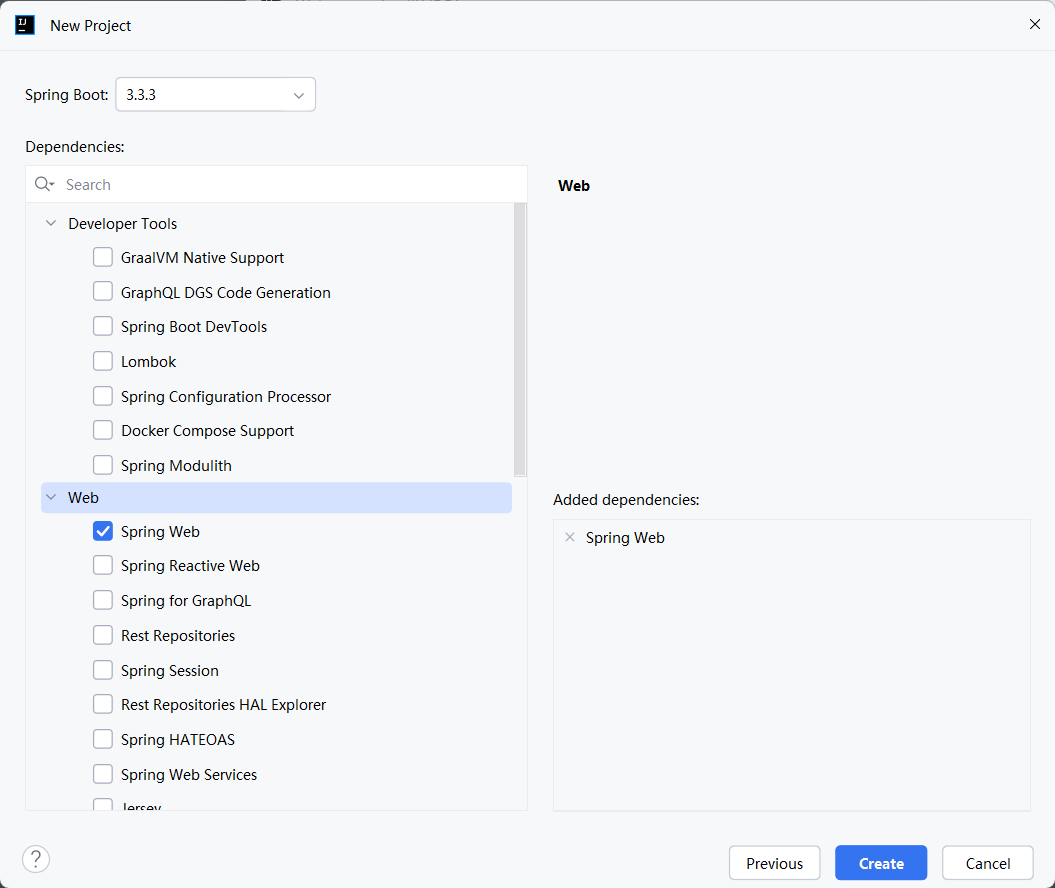Tick the Rest Repositories checkbox

[x=103, y=635]
